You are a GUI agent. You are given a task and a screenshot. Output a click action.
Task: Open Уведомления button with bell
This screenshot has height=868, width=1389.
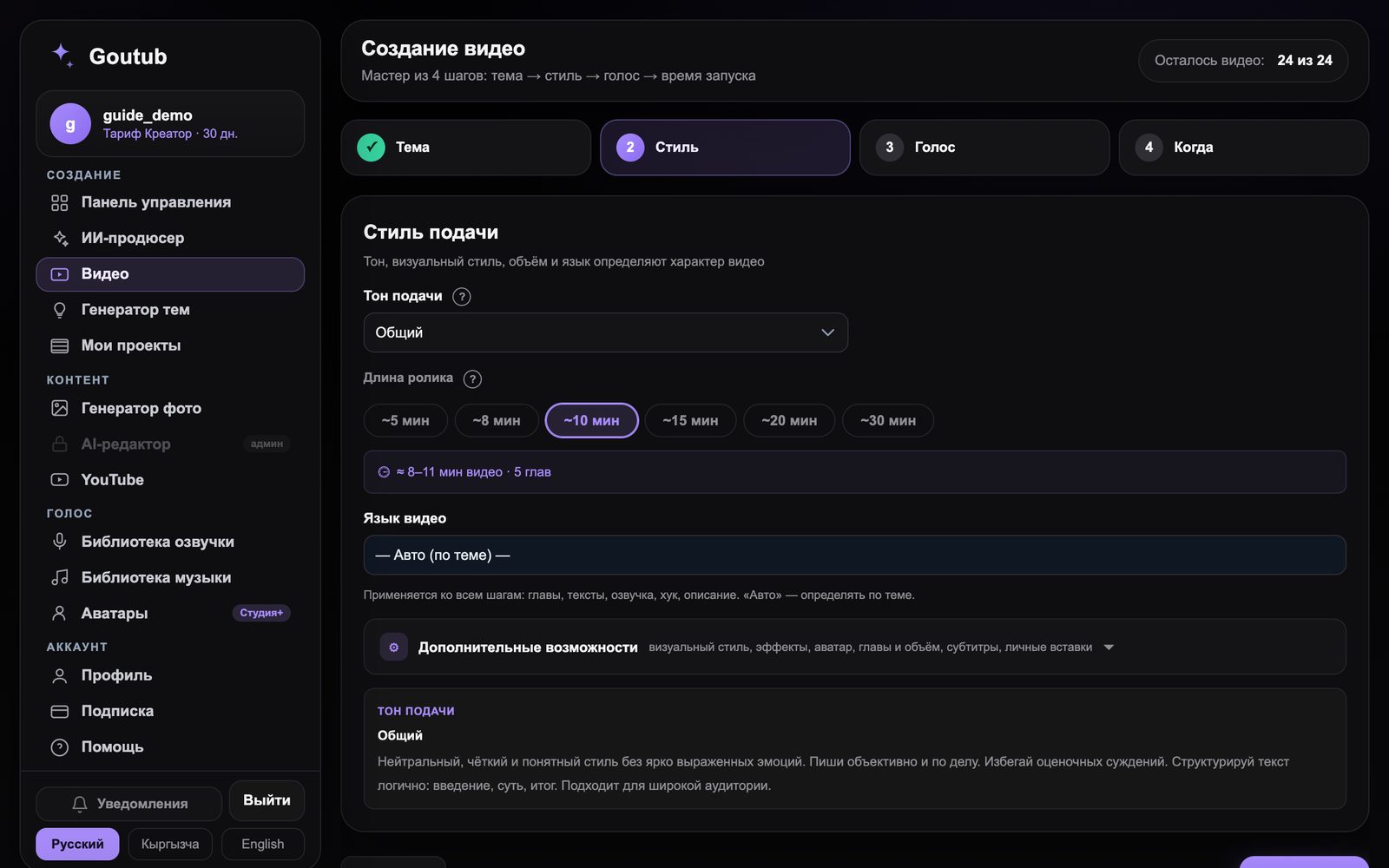pos(128,804)
